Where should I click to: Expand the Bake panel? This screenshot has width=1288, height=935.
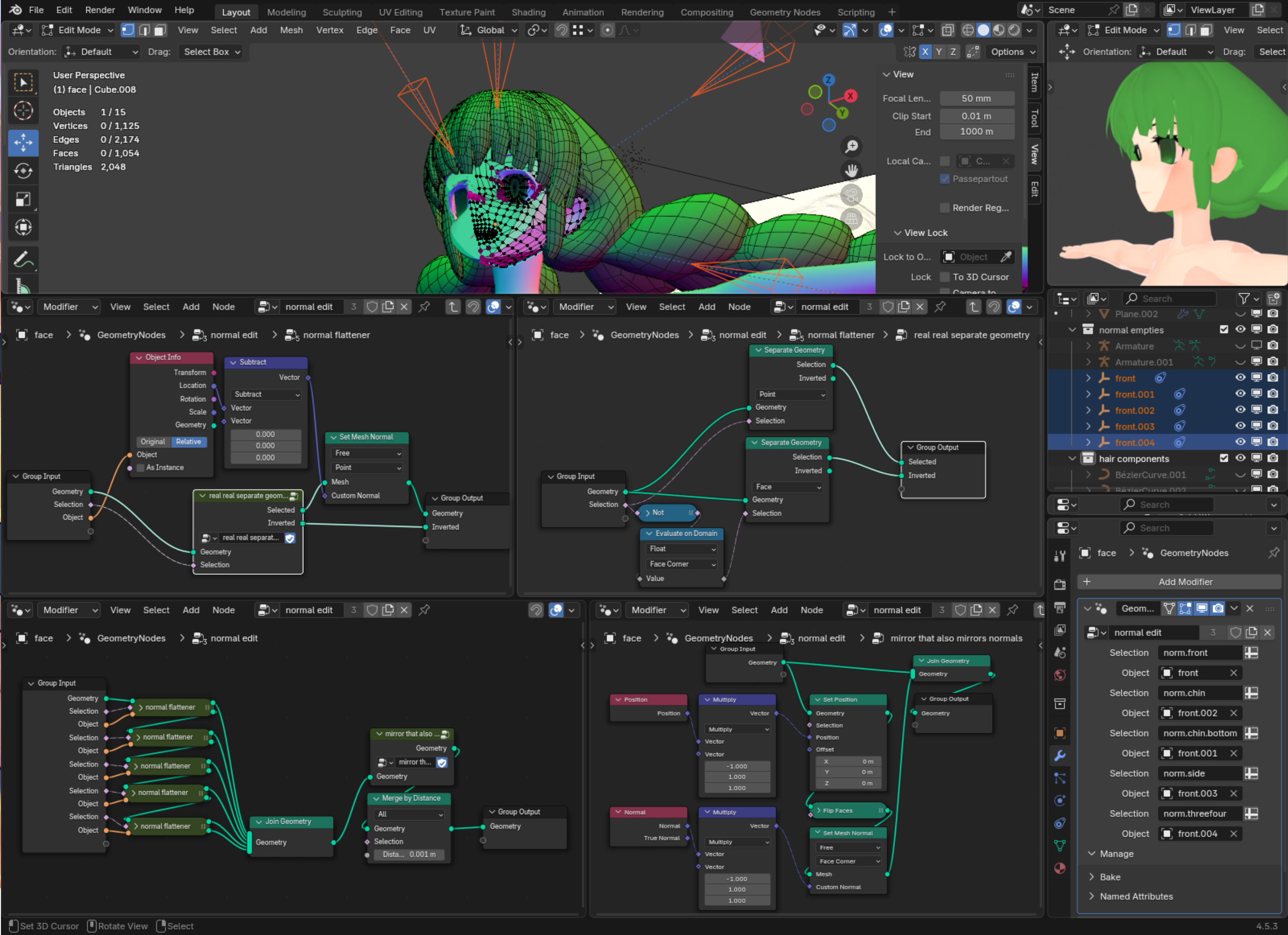[1109, 877]
